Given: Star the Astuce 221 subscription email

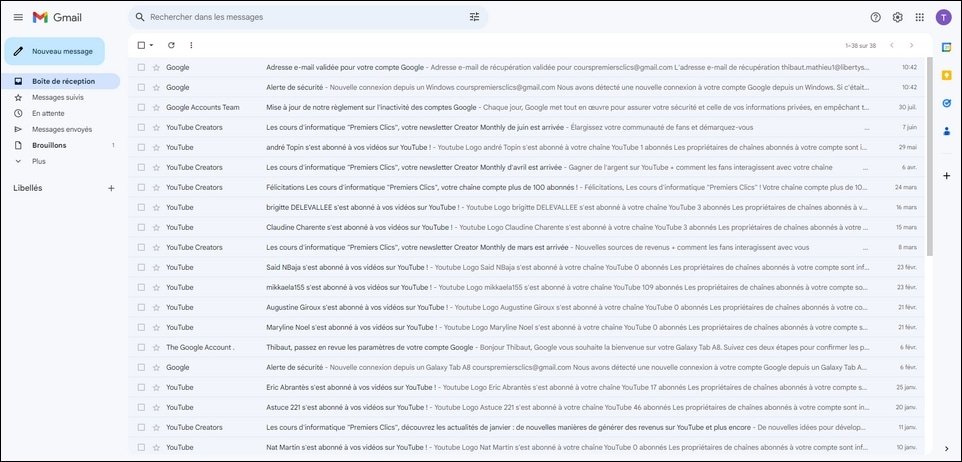Looking at the screenshot, I should point(156,407).
